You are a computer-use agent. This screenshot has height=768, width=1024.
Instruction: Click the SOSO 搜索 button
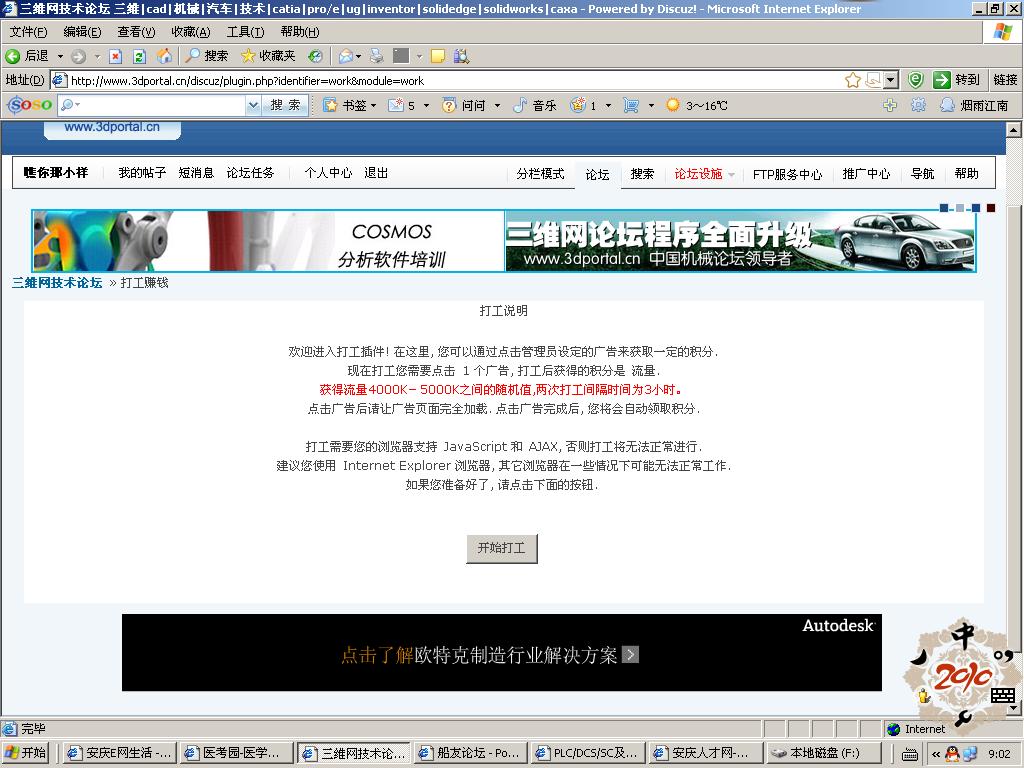click(x=285, y=105)
